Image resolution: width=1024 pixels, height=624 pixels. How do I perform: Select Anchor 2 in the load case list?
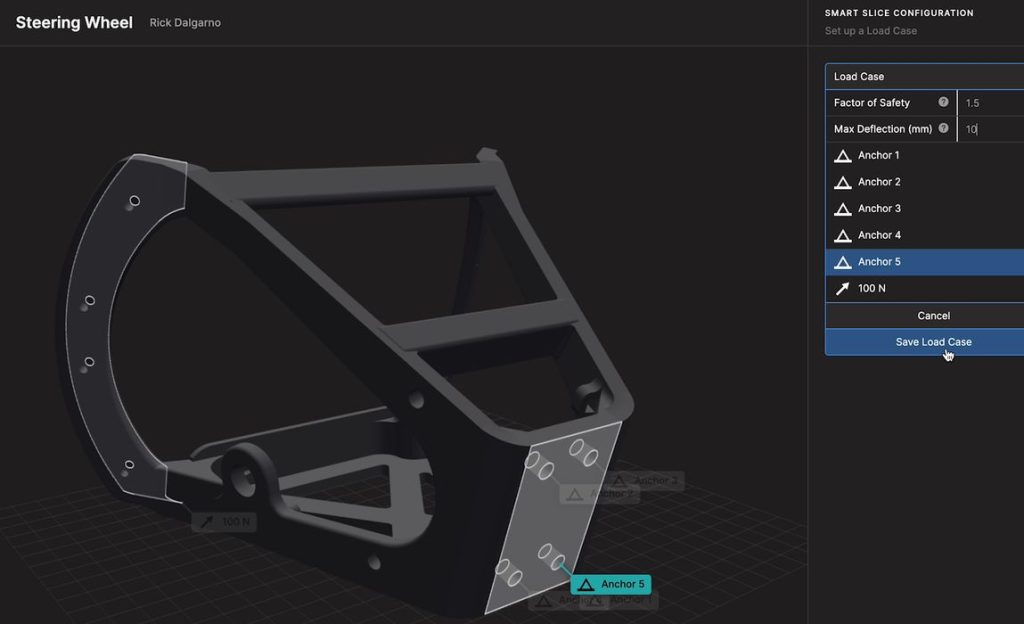879,182
